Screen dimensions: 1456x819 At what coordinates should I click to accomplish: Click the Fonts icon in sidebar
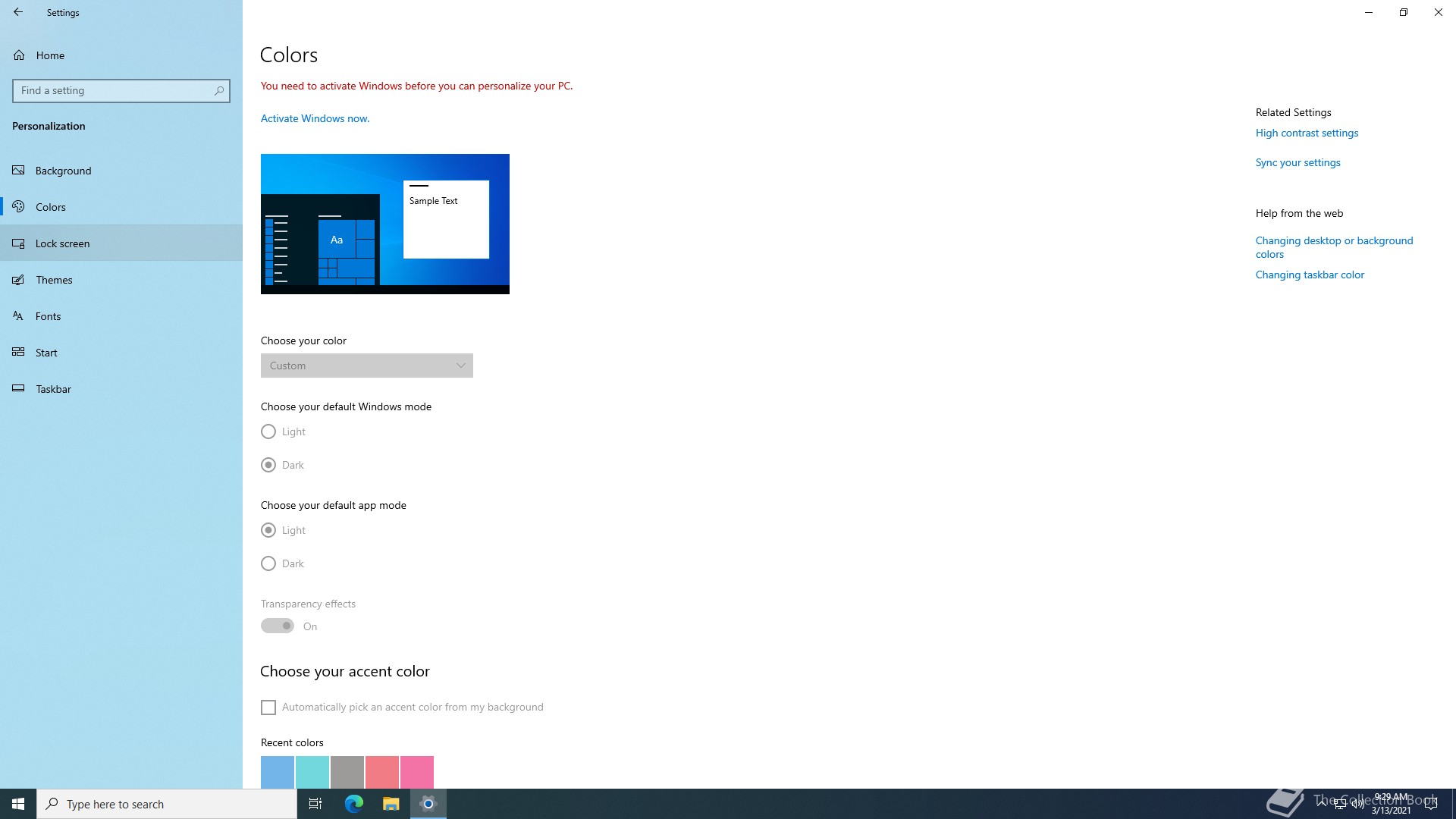[18, 316]
